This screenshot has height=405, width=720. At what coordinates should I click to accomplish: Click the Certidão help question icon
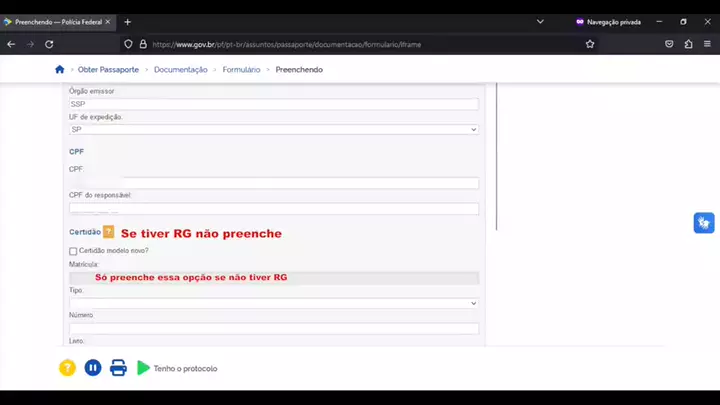pyautogui.click(x=108, y=232)
